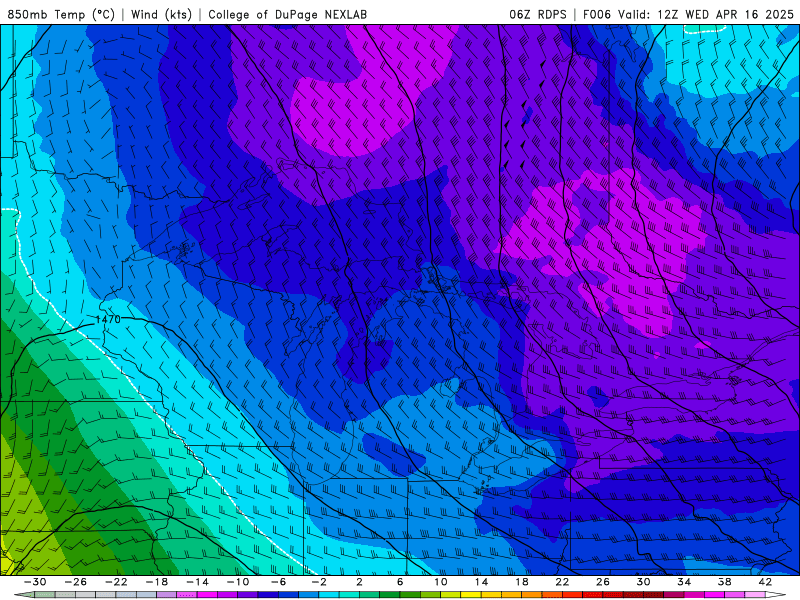Viewport: 800px width, 600px height.
Task: Click the "−14" legend value
Action: [x=197, y=582]
